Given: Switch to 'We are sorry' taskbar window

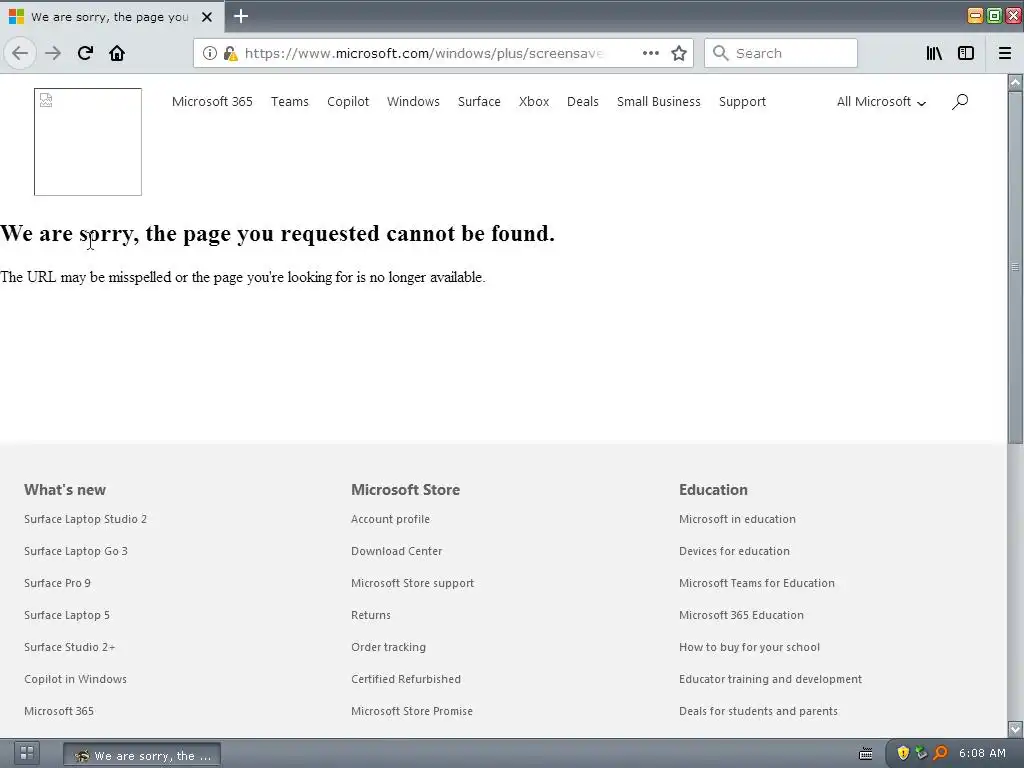Looking at the screenshot, I should tap(142, 755).
